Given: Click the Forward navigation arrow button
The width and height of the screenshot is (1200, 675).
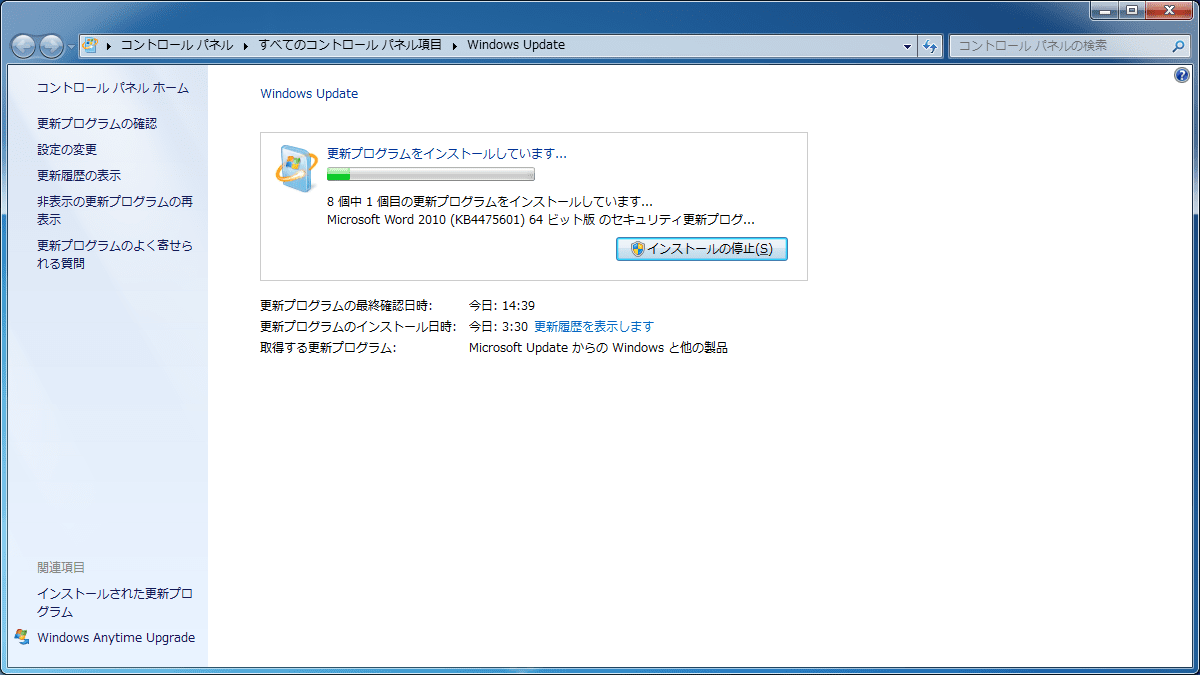Looking at the screenshot, I should click(x=52, y=45).
